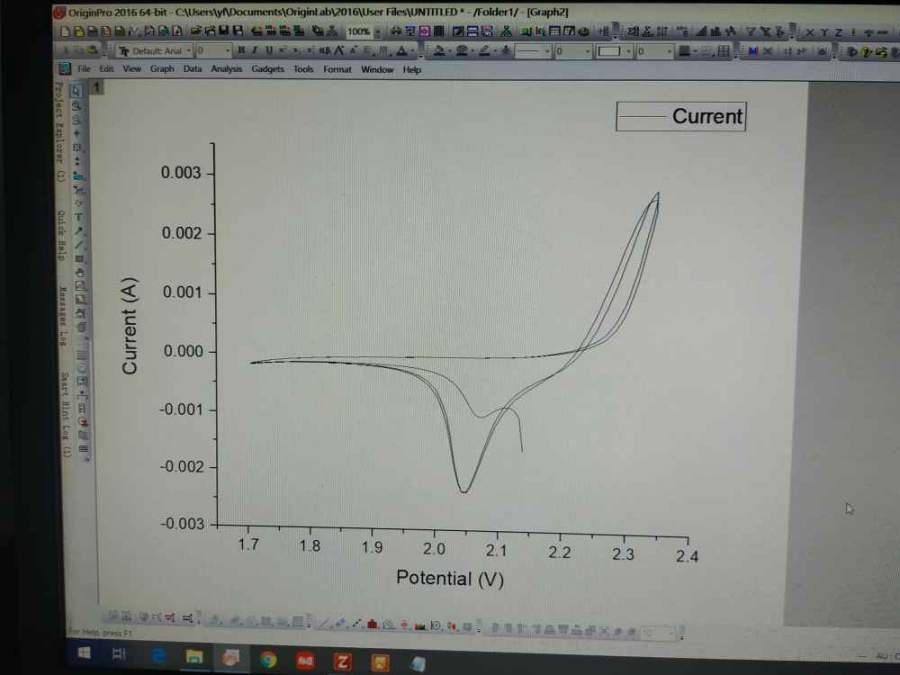This screenshot has height=675, width=900.
Task: Toggle Bold text formatting
Action: (241, 51)
